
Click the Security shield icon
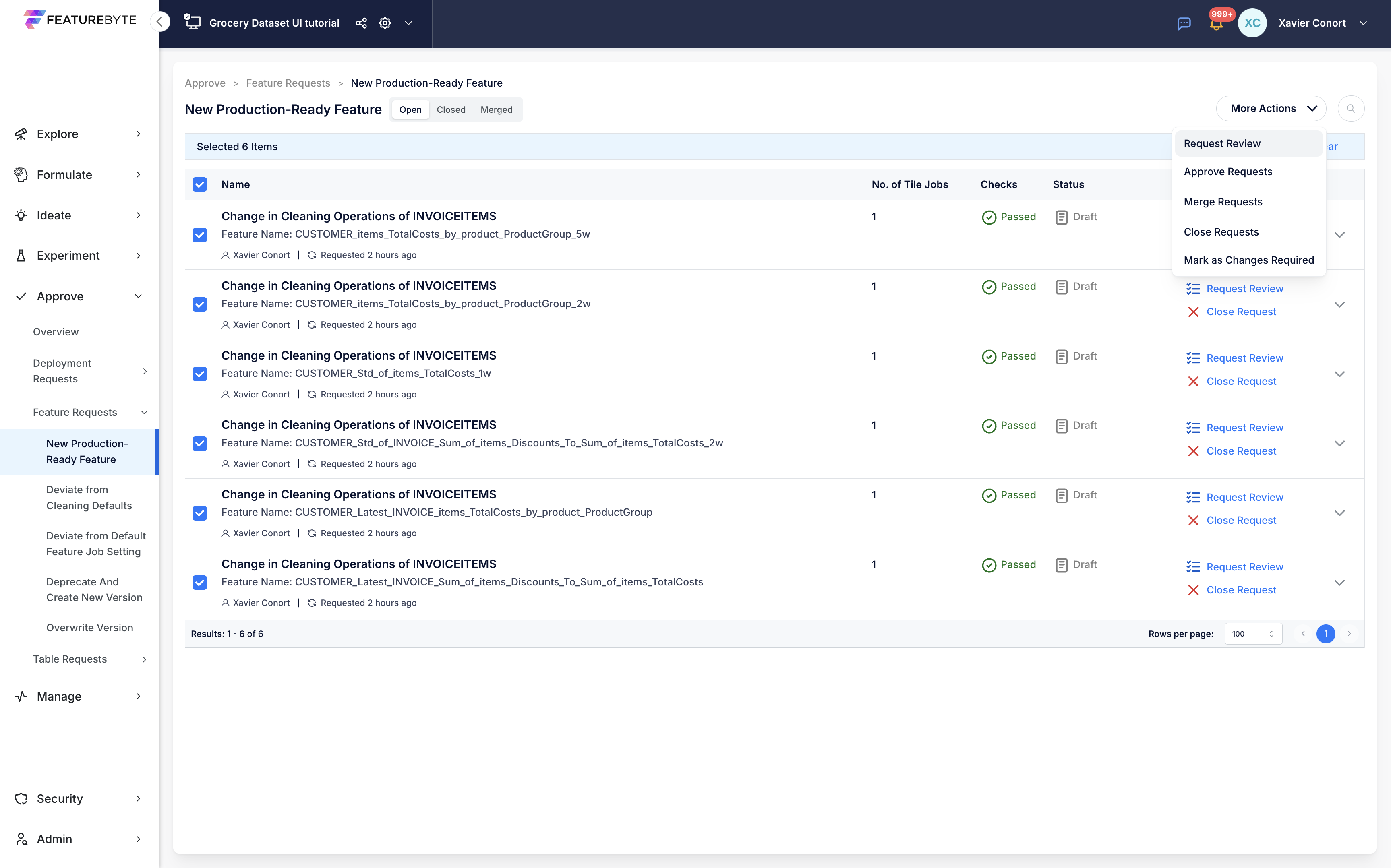tap(21, 798)
